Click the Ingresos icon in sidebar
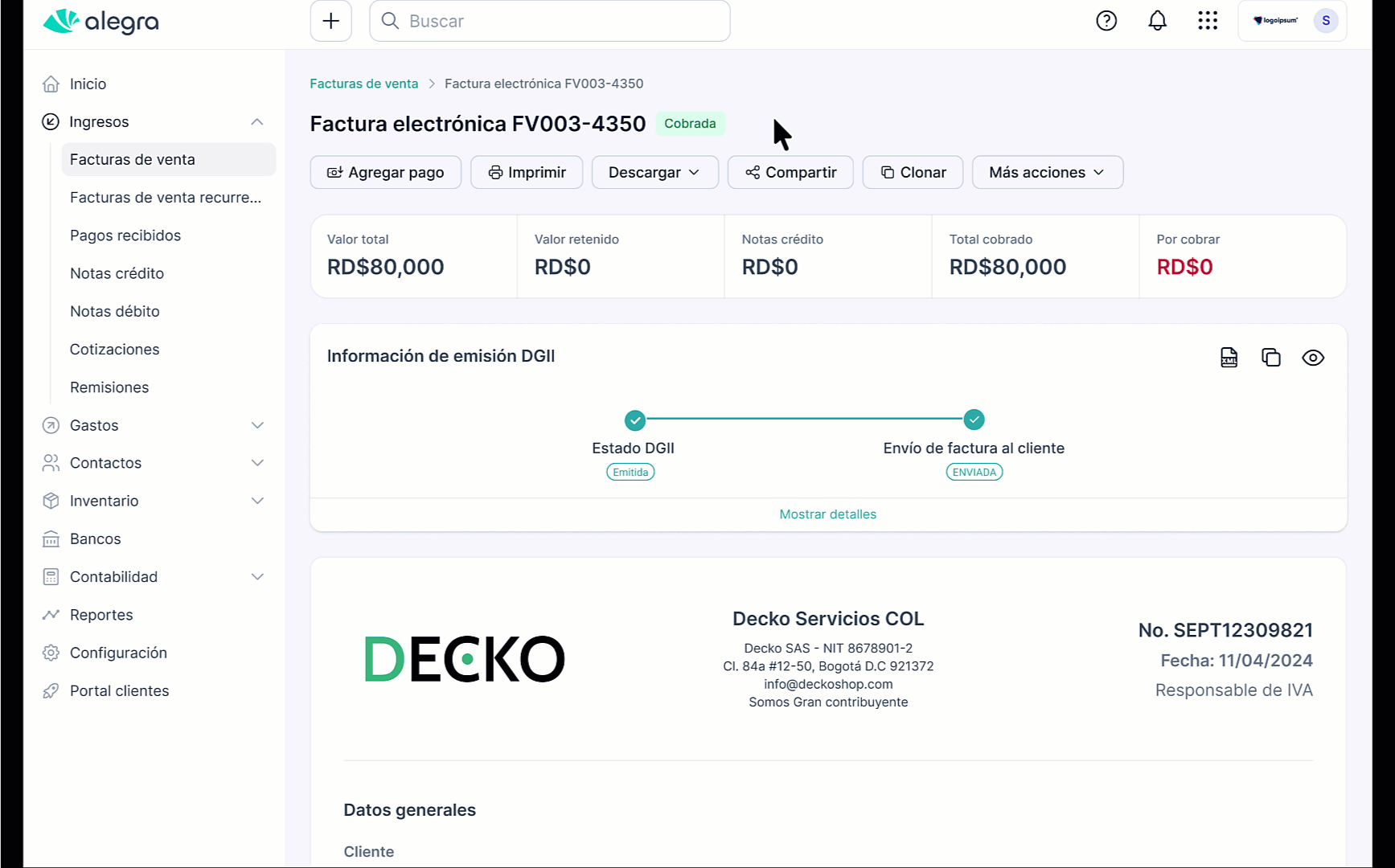Image resolution: width=1395 pixels, height=868 pixels. [51, 121]
